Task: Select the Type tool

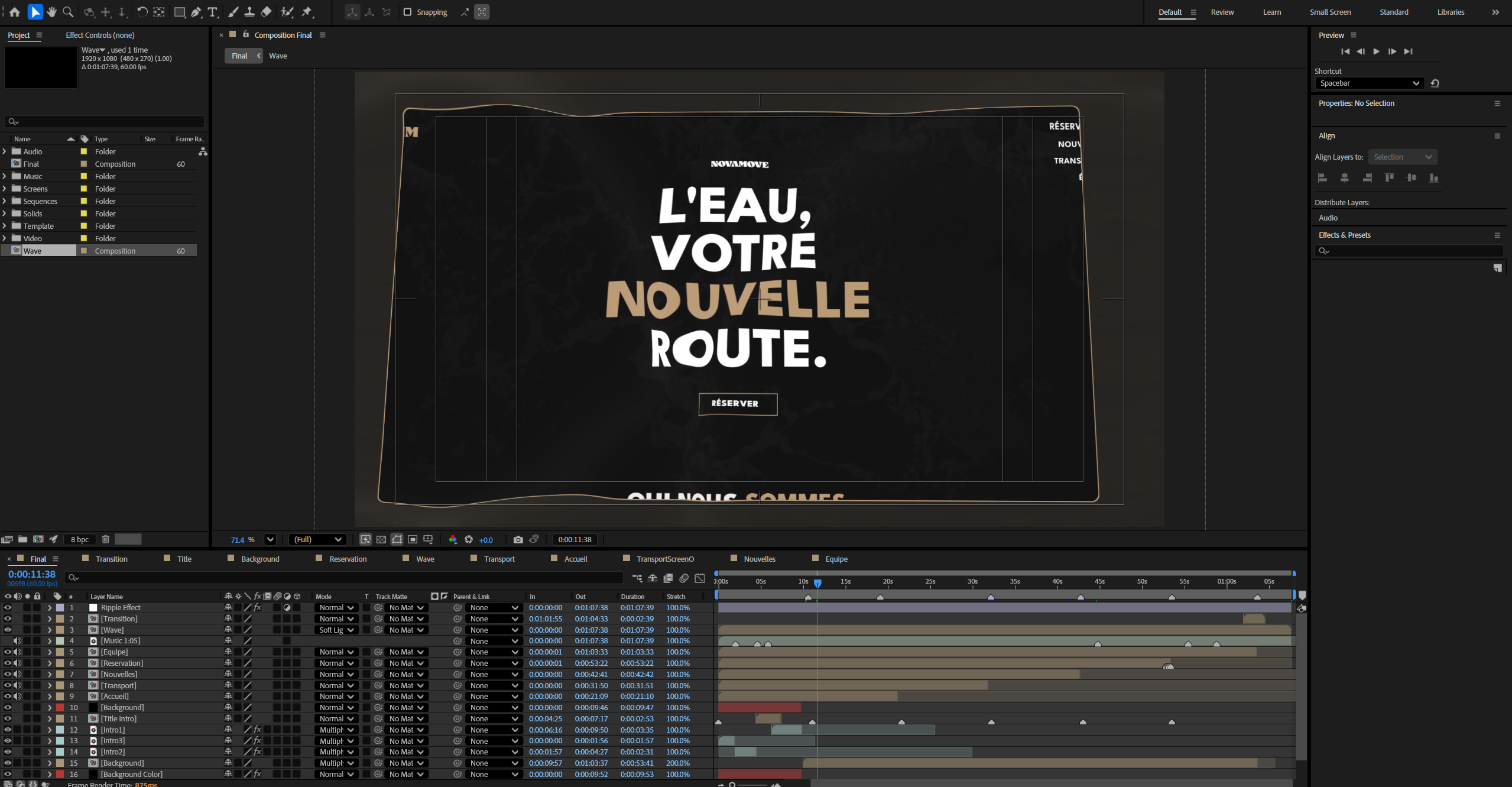Action: coord(213,12)
